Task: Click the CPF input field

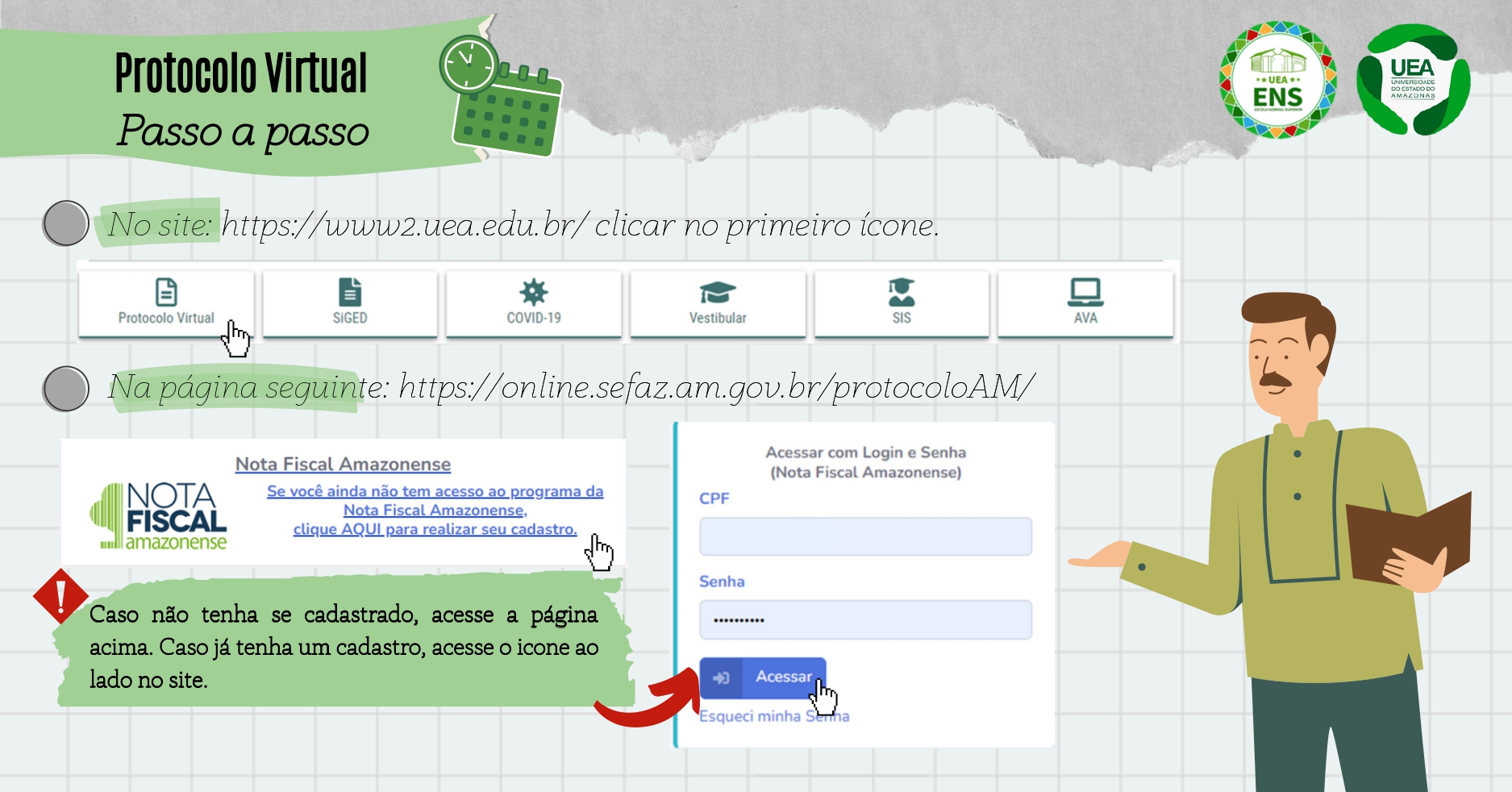Action: [x=865, y=537]
